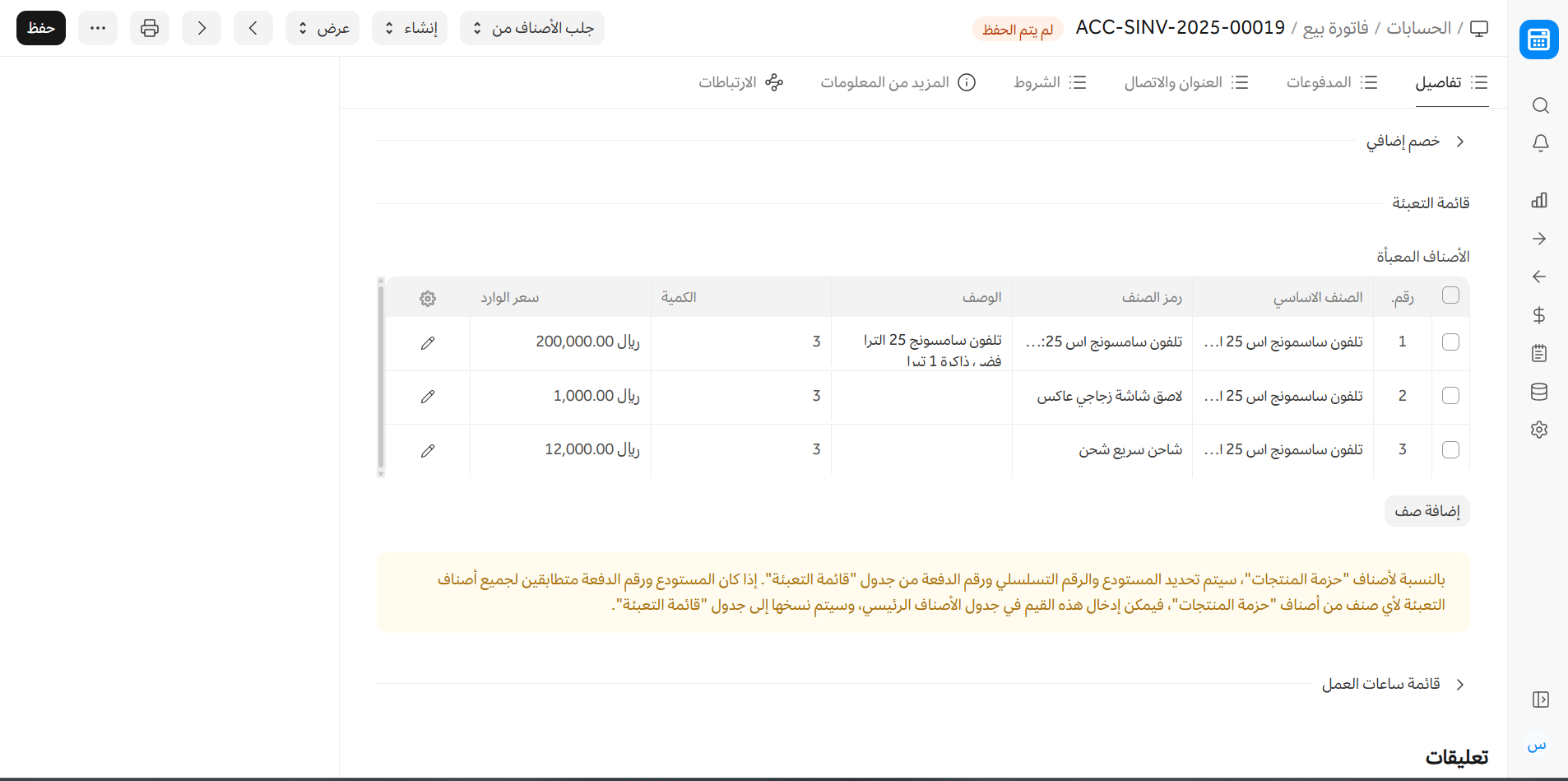
Task: Click the إضافة صف button
Action: pos(1427,511)
